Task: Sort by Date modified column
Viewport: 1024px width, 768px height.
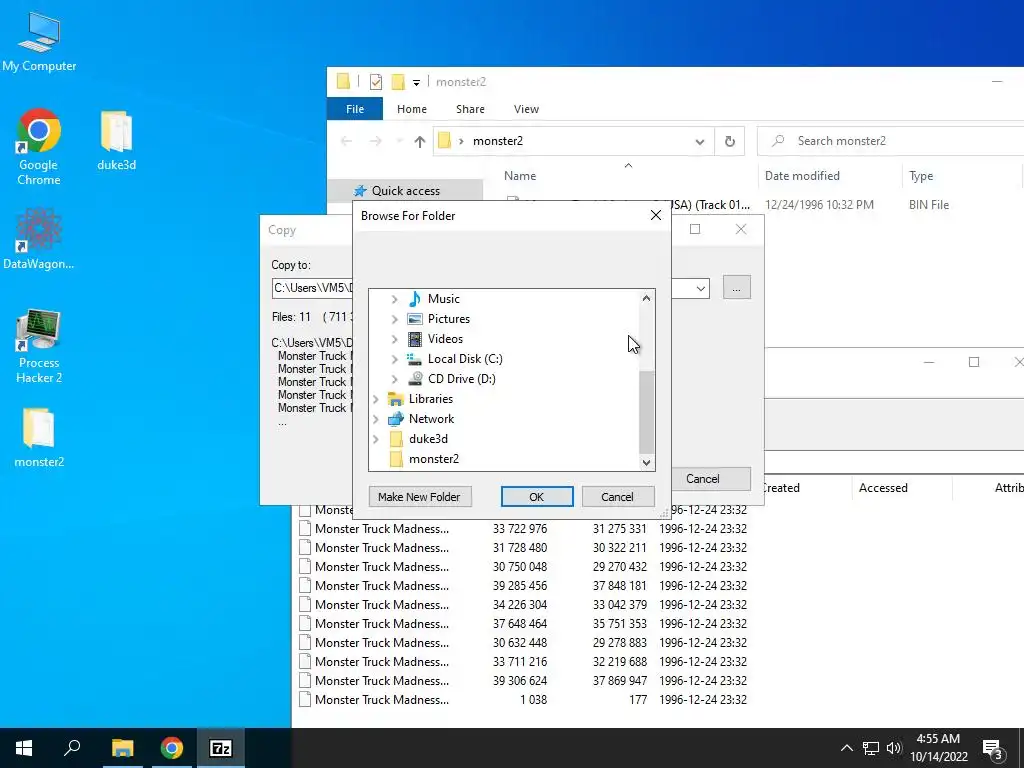Action: click(x=802, y=176)
